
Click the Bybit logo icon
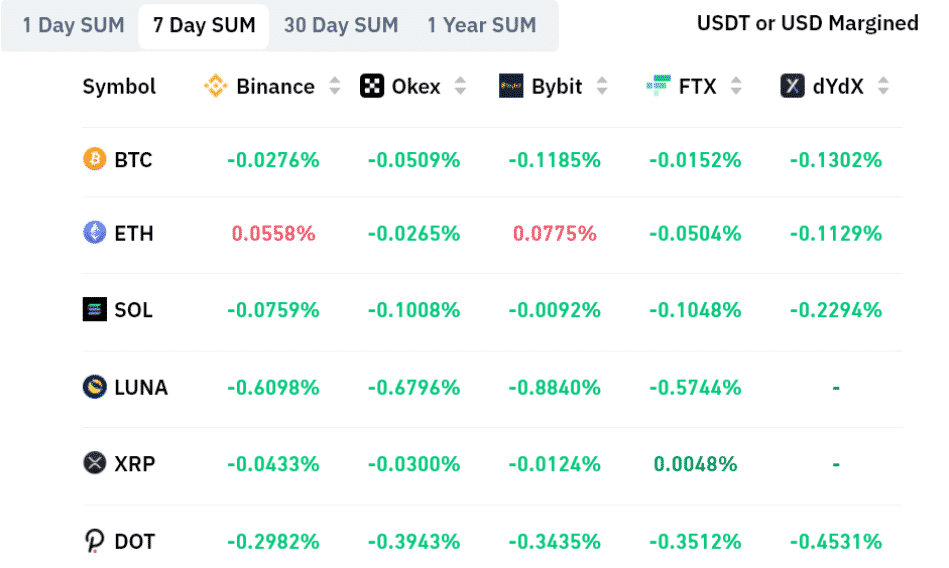point(511,87)
